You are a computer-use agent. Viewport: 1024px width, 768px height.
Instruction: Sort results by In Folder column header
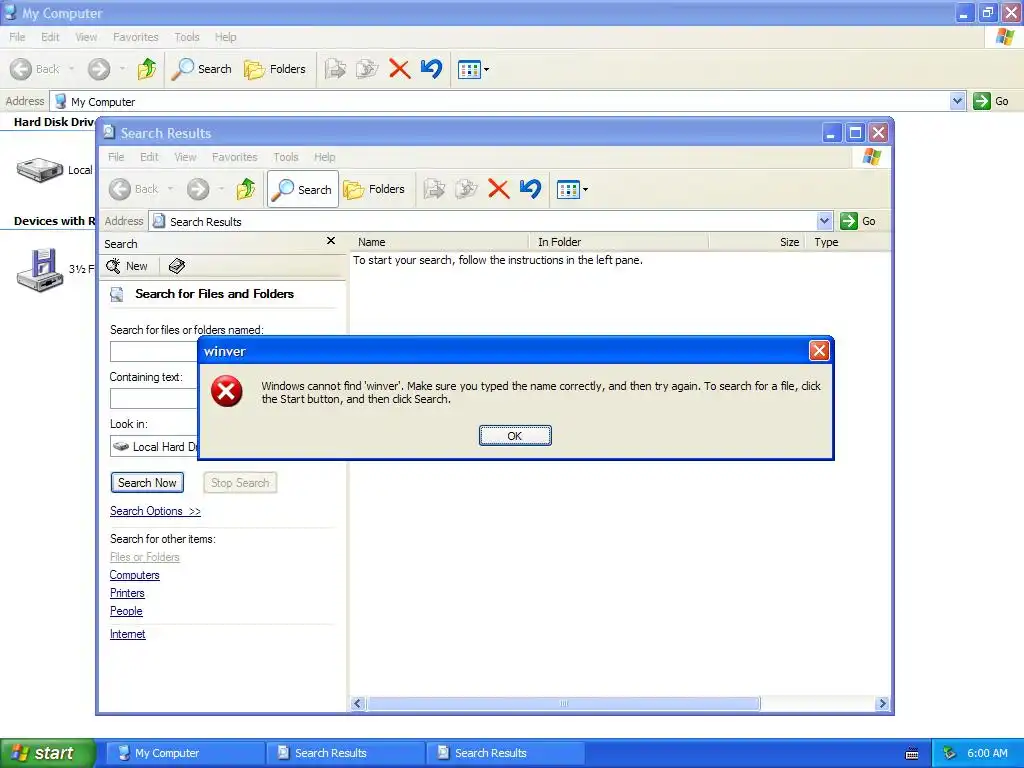coord(618,242)
